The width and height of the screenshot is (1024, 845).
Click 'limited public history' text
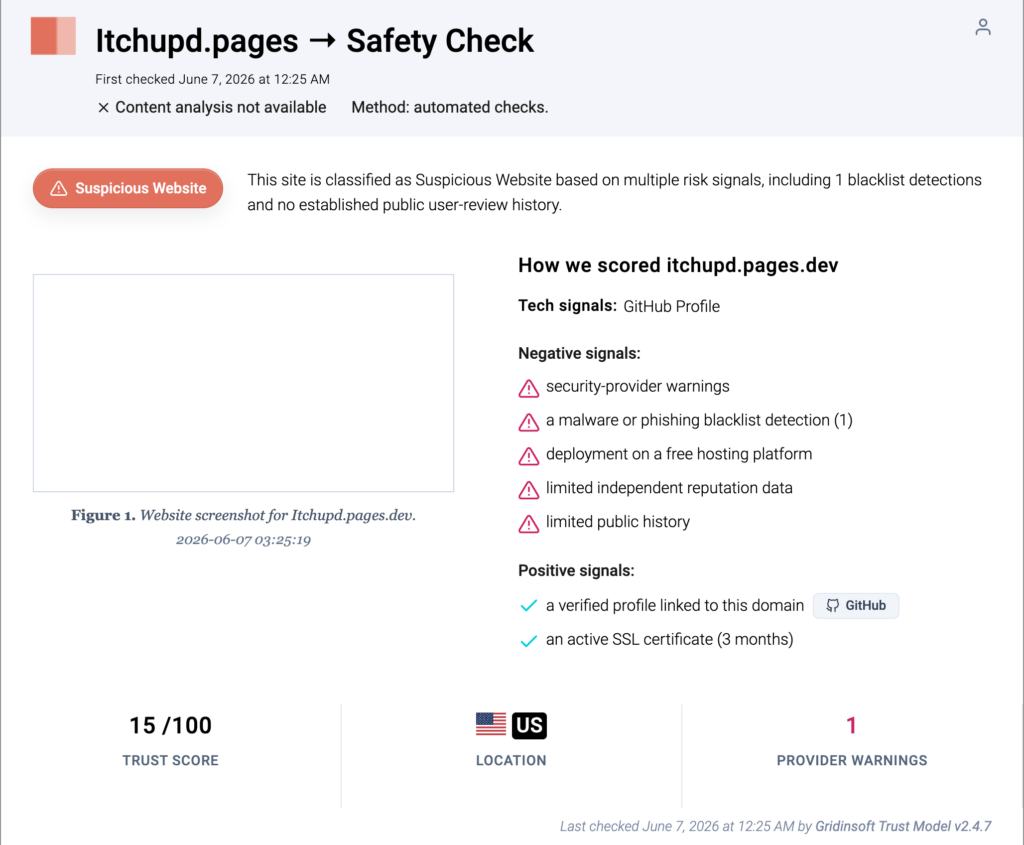click(x=618, y=522)
